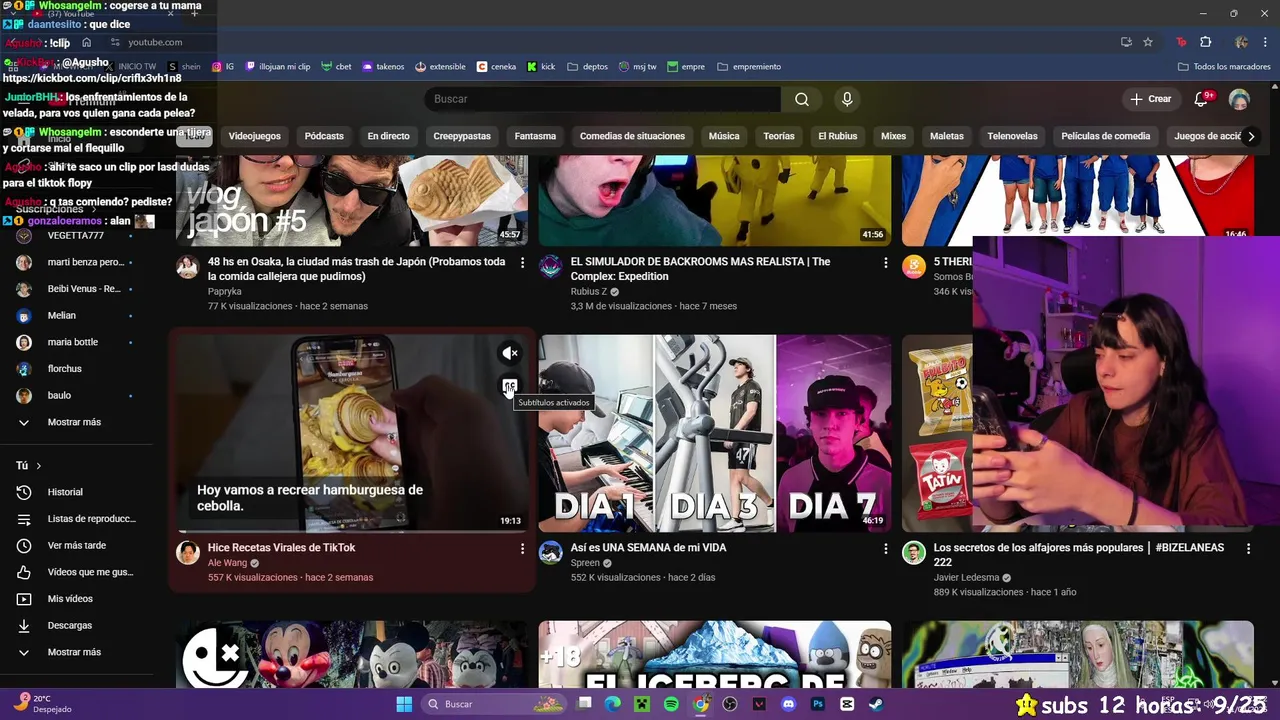Open the kick bookmark
The image size is (1280, 720).
click(x=541, y=67)
